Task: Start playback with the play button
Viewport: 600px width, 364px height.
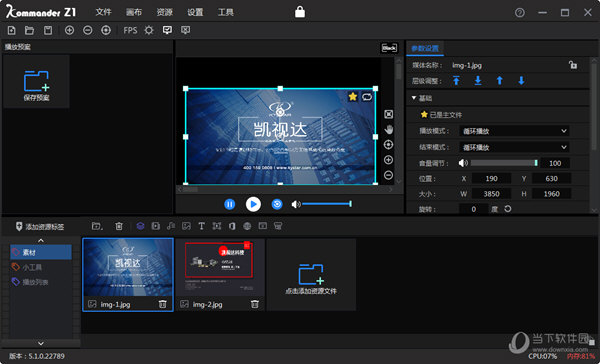Action: click(253, 204)
